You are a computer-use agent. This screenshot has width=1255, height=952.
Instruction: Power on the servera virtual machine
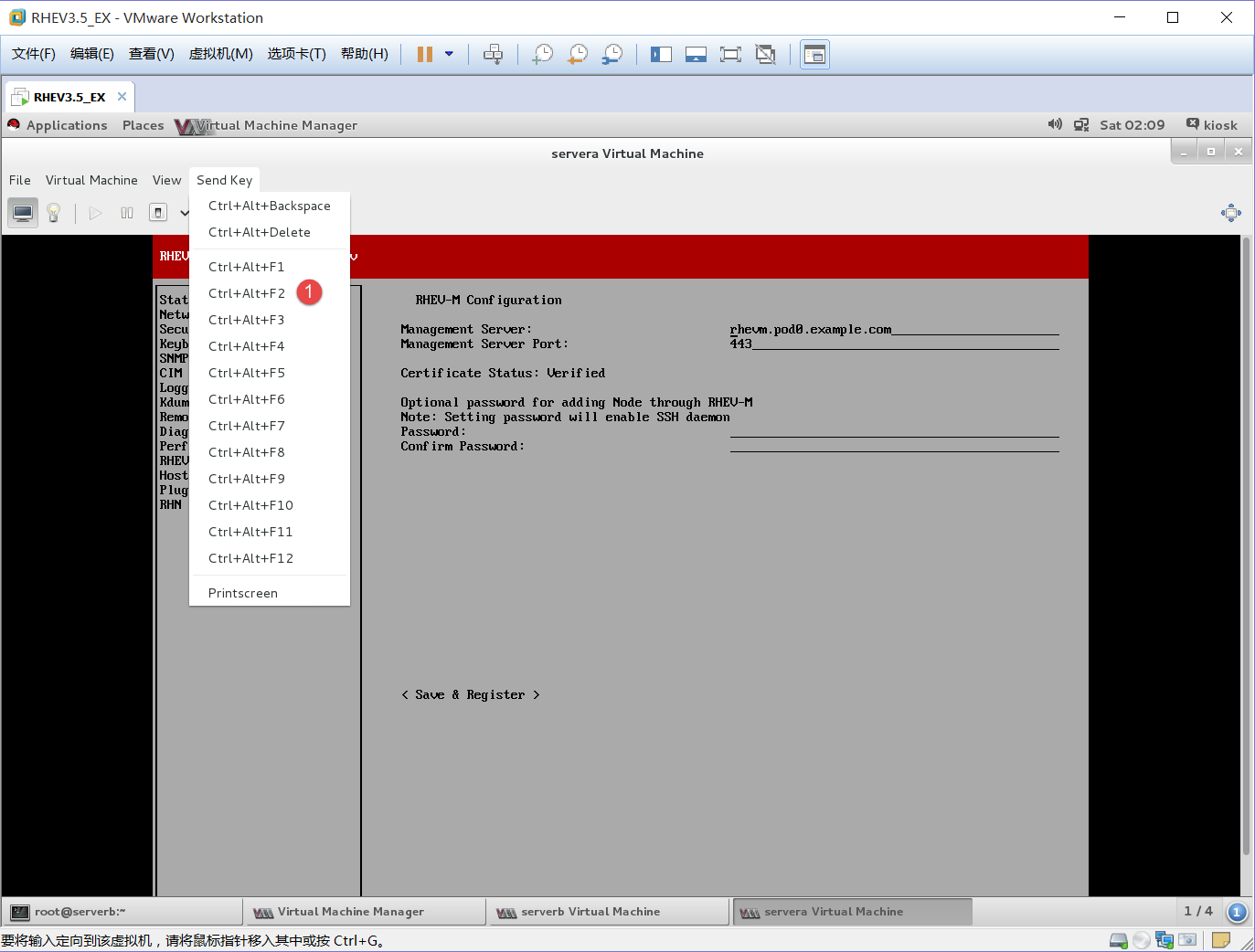click(95, 213)
